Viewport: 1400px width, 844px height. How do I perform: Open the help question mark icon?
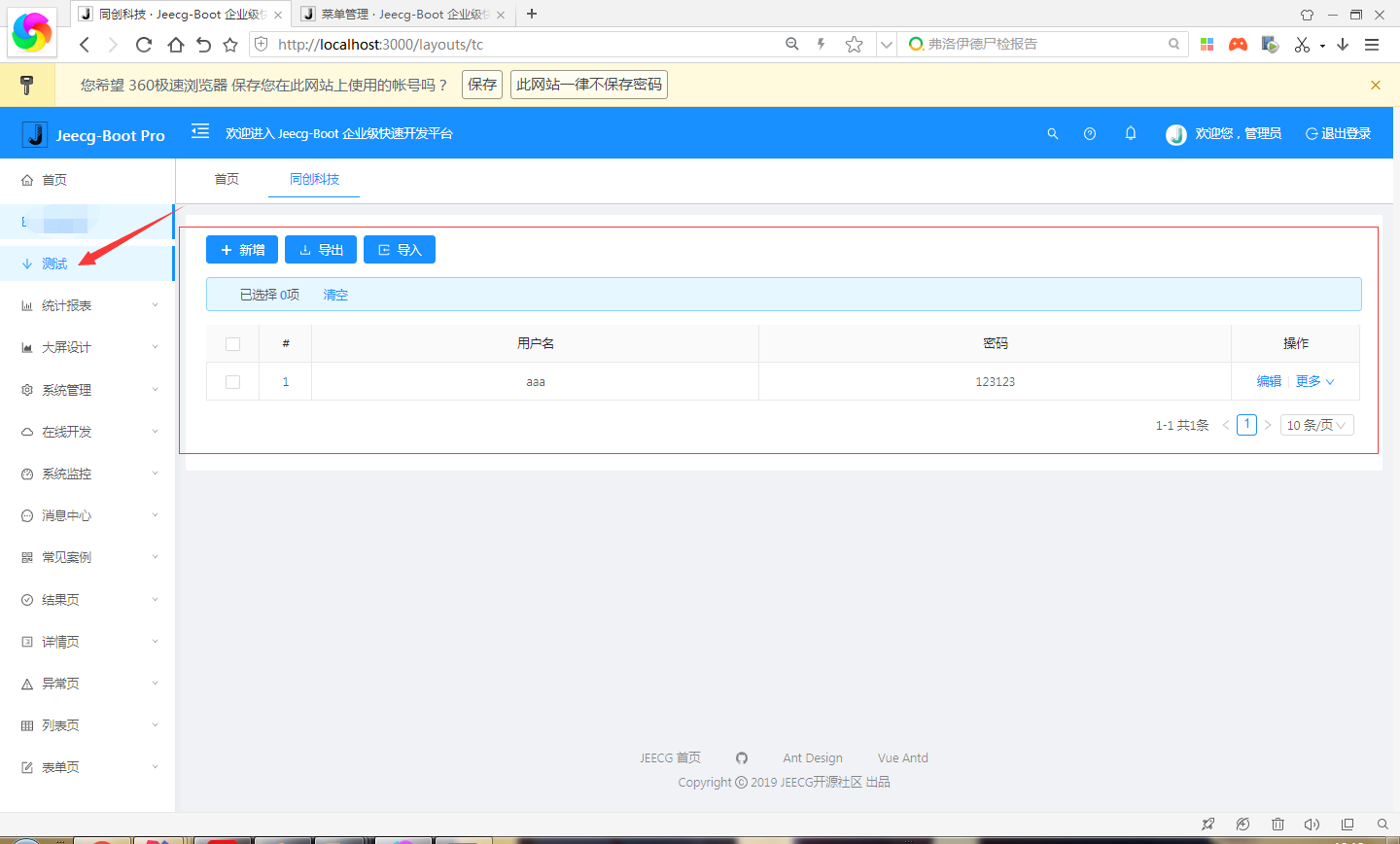pyautogui.click(x=1090, y=132)
